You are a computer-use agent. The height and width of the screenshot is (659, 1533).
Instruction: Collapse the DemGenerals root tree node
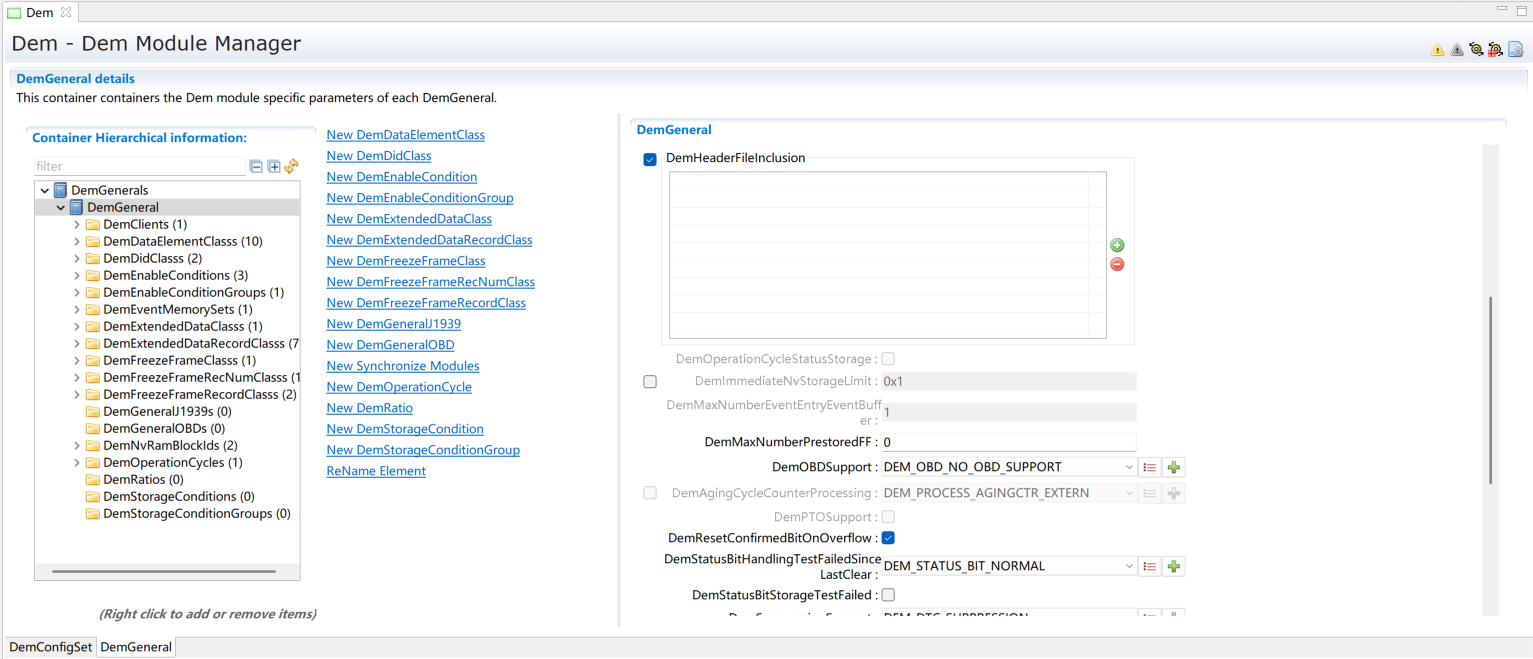point(45,190)
